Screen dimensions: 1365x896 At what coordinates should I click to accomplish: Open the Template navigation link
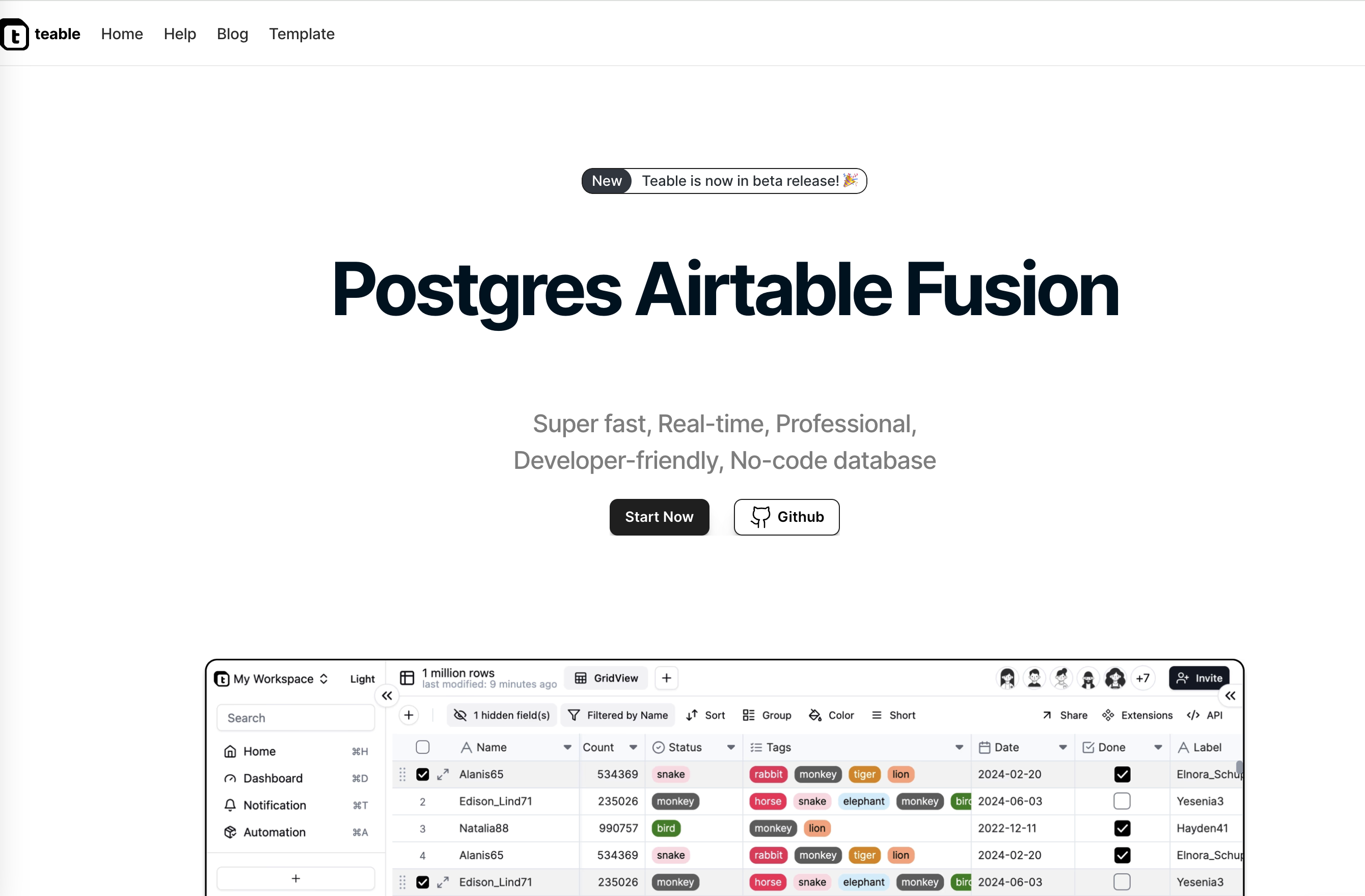point(302,34)
